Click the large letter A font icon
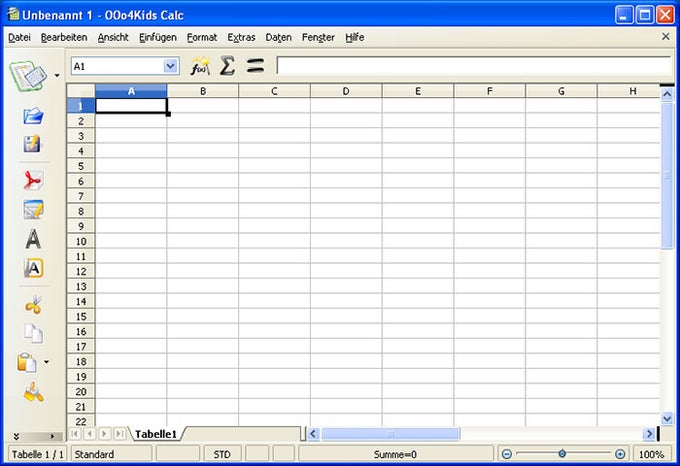 (x=33, y=239)
